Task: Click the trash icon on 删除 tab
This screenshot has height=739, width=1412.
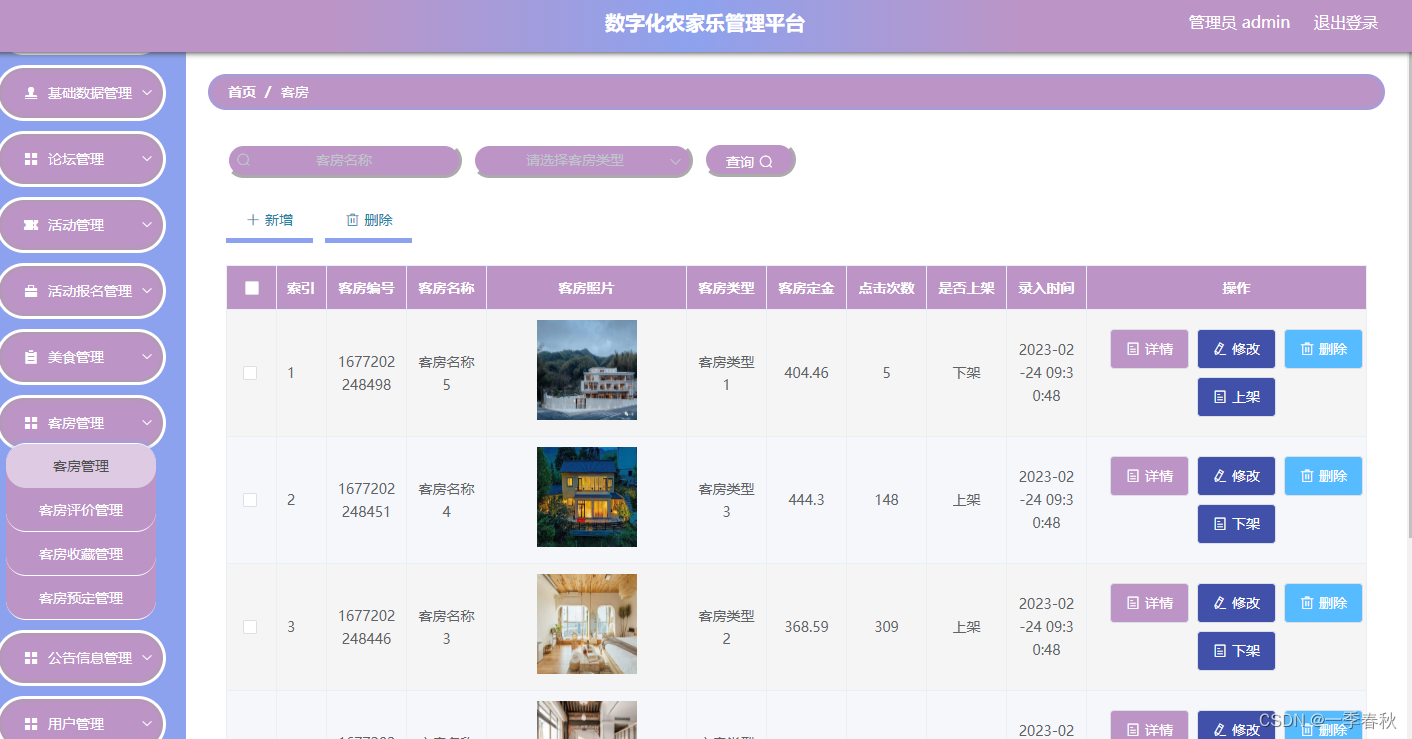Action: [354, 220]
